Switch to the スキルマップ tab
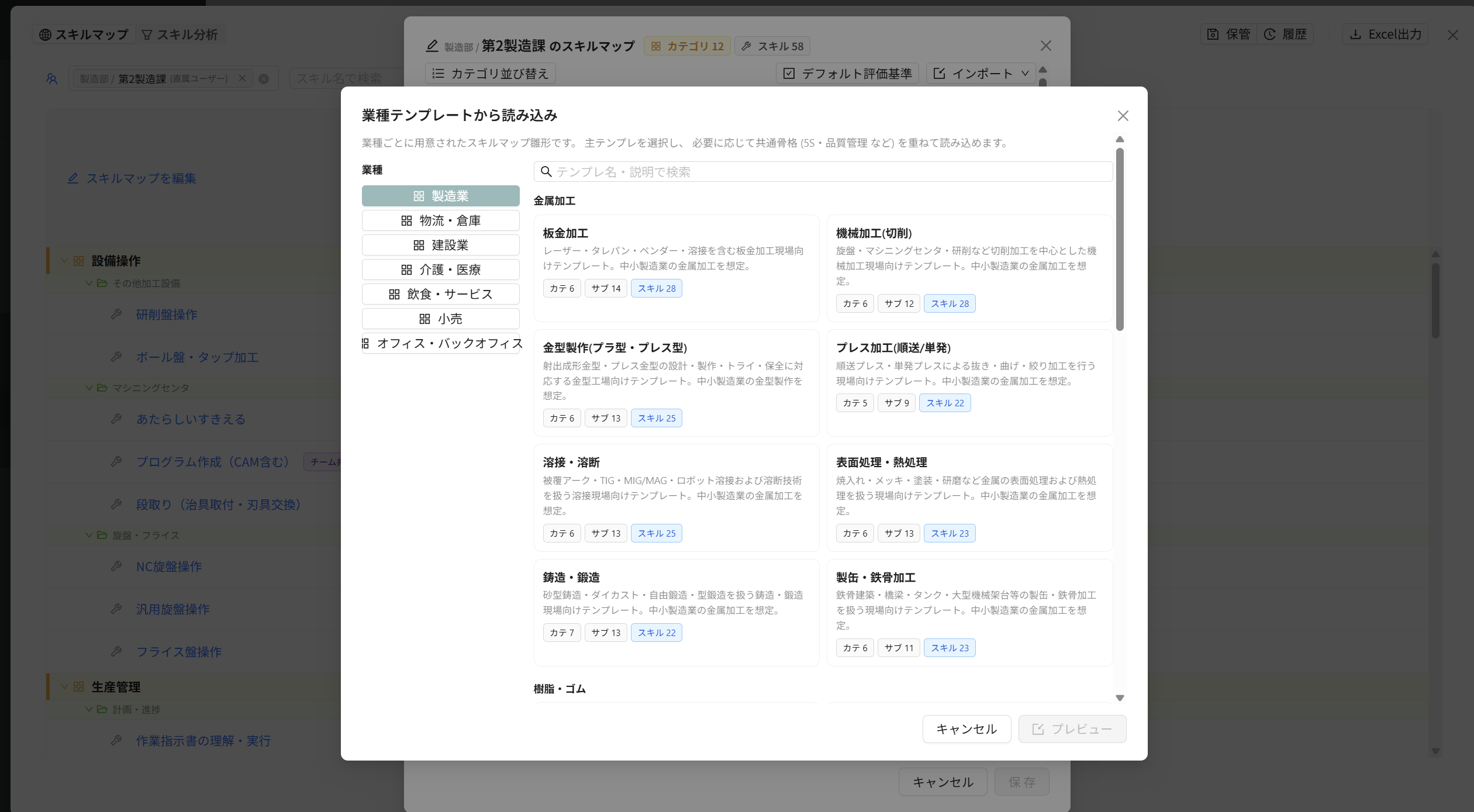 click(84, 34)
